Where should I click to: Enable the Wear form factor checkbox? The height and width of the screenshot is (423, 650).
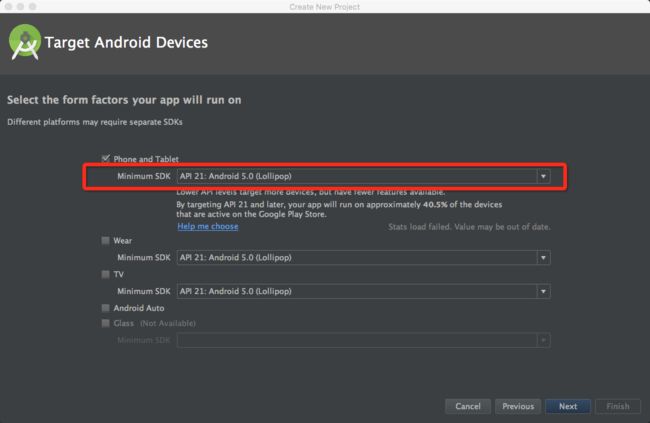(106, 240)
